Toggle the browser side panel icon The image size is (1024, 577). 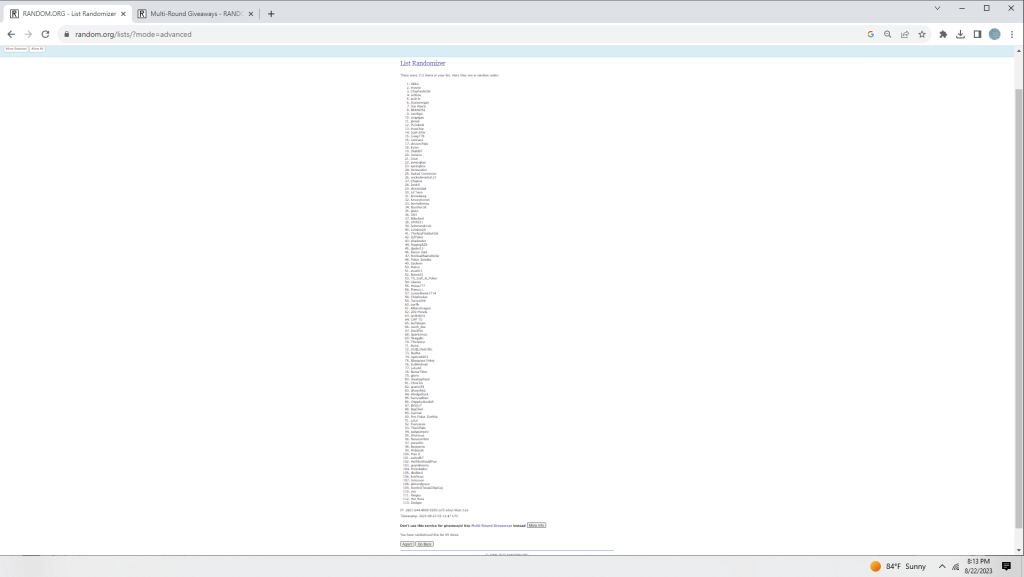pyautogui.click(x=977, y=34)
